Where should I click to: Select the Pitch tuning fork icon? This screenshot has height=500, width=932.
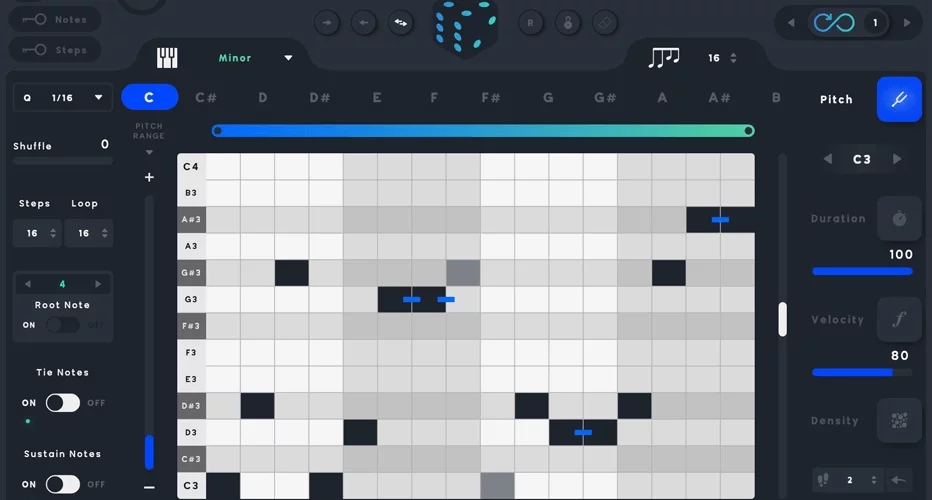899,99
